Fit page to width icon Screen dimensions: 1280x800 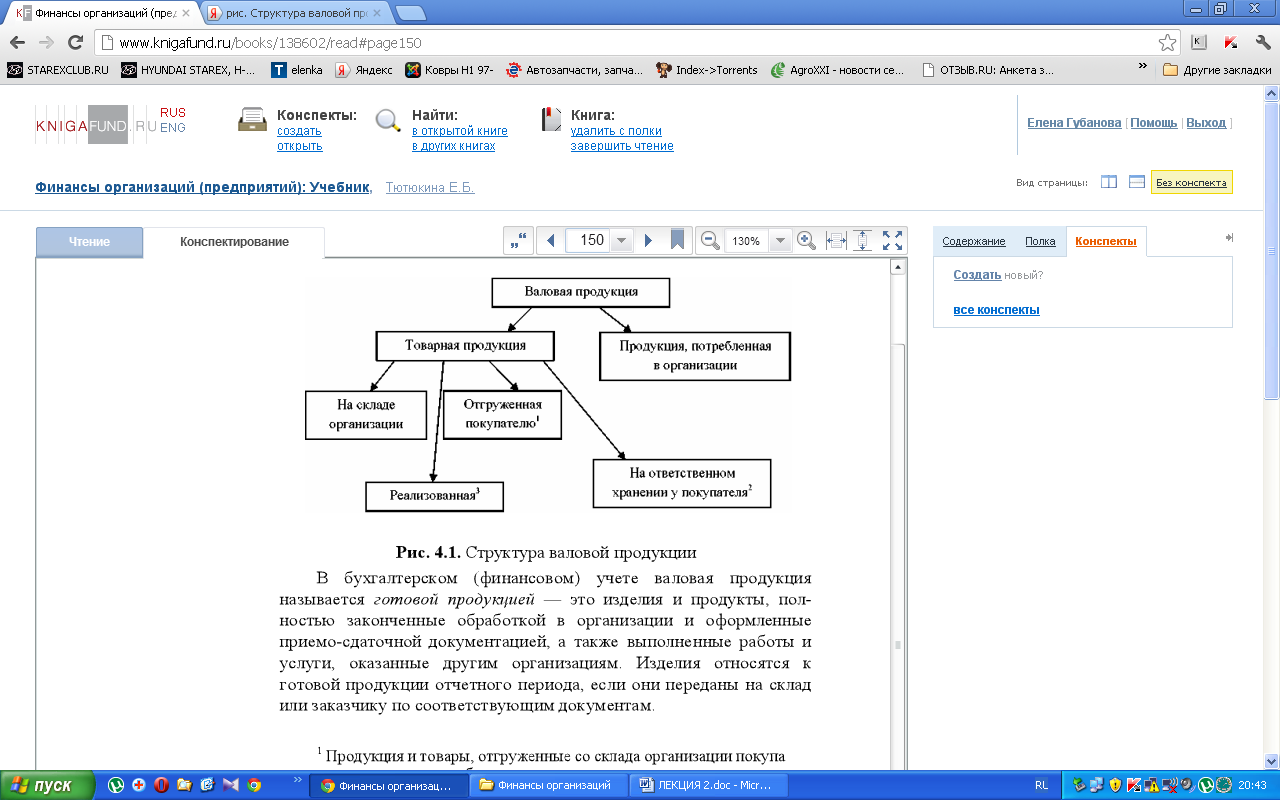coord(836,241)
